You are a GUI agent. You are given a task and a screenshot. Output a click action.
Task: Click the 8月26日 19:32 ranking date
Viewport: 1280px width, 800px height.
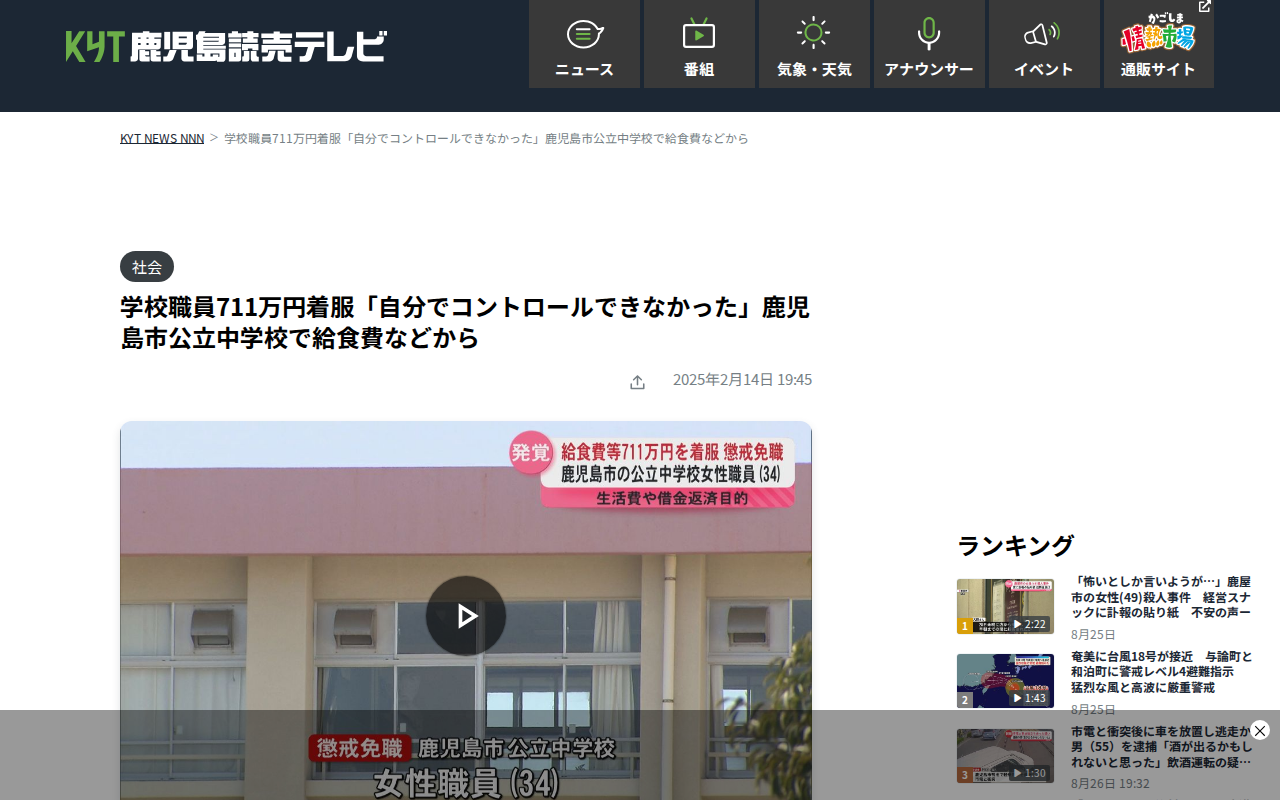(x=1110, y=784)
